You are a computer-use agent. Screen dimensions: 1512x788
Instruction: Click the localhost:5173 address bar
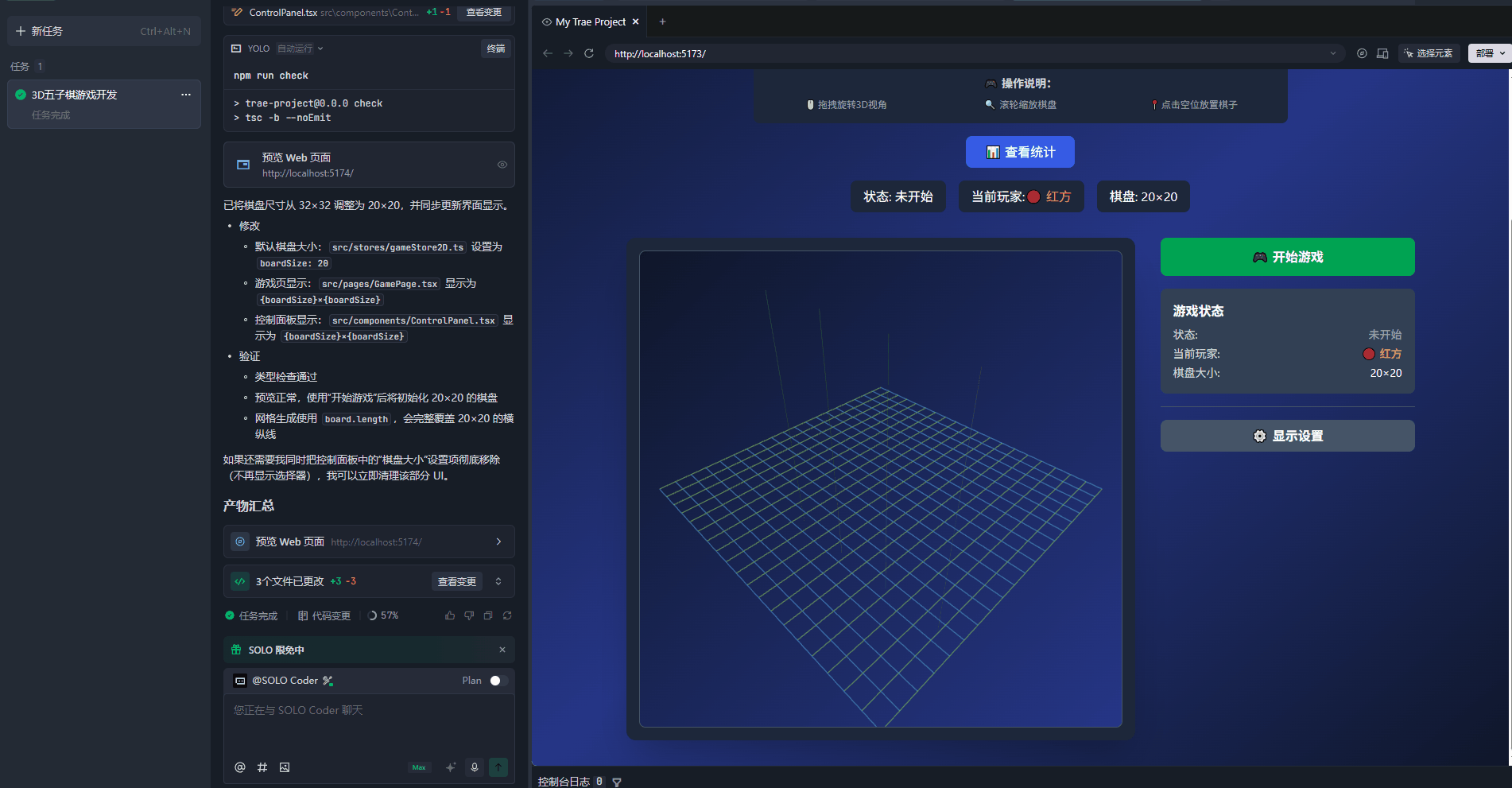(975, 53)
